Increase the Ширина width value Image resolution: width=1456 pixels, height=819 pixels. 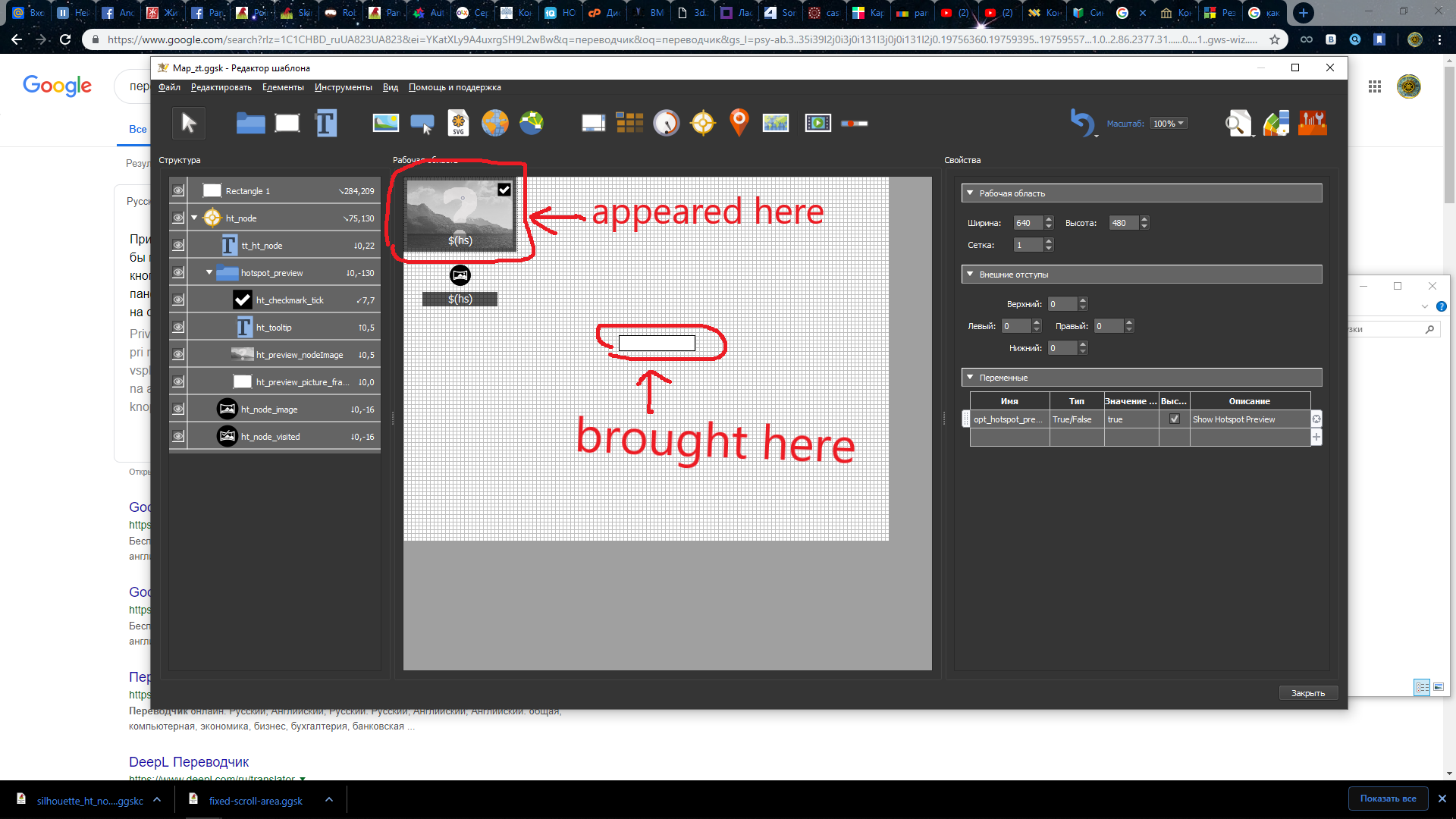point(1049,219)
